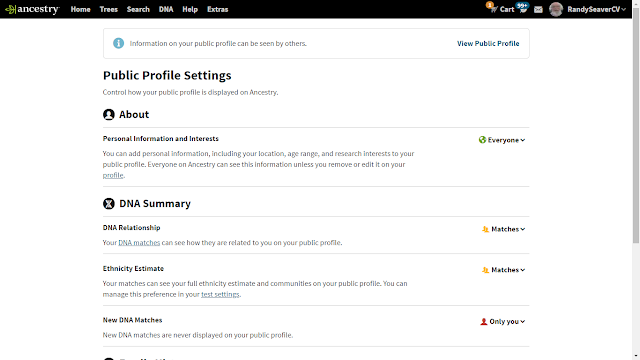Open the Trees menu
This screenshot has width=640, height=360.
tap(109, 9)
